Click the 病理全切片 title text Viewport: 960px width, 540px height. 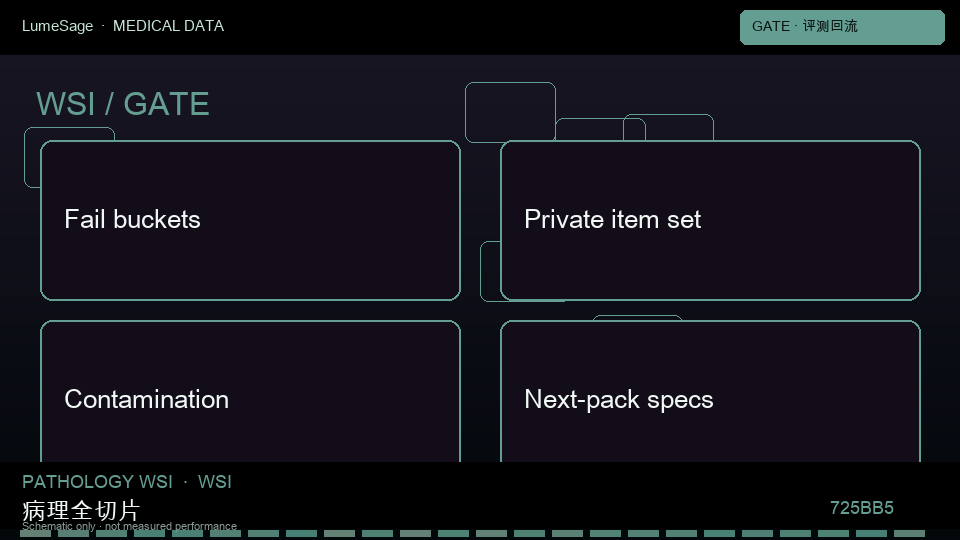(81, 510)
